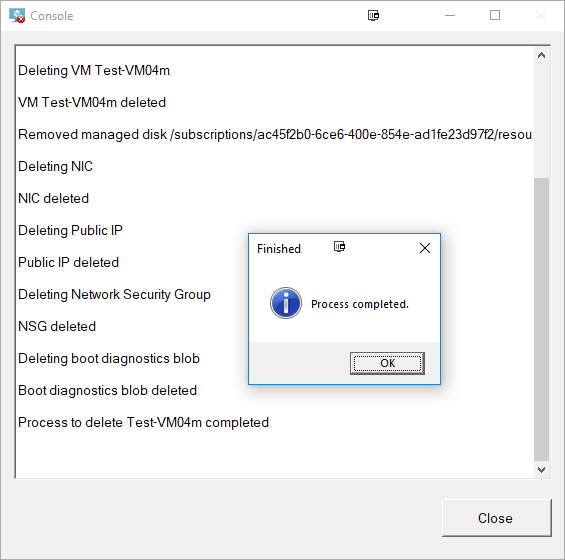Click the 'Deleting VM Test-VM04m' log line
The height and width of the screenshot is (560, 565).
point(94,71)
